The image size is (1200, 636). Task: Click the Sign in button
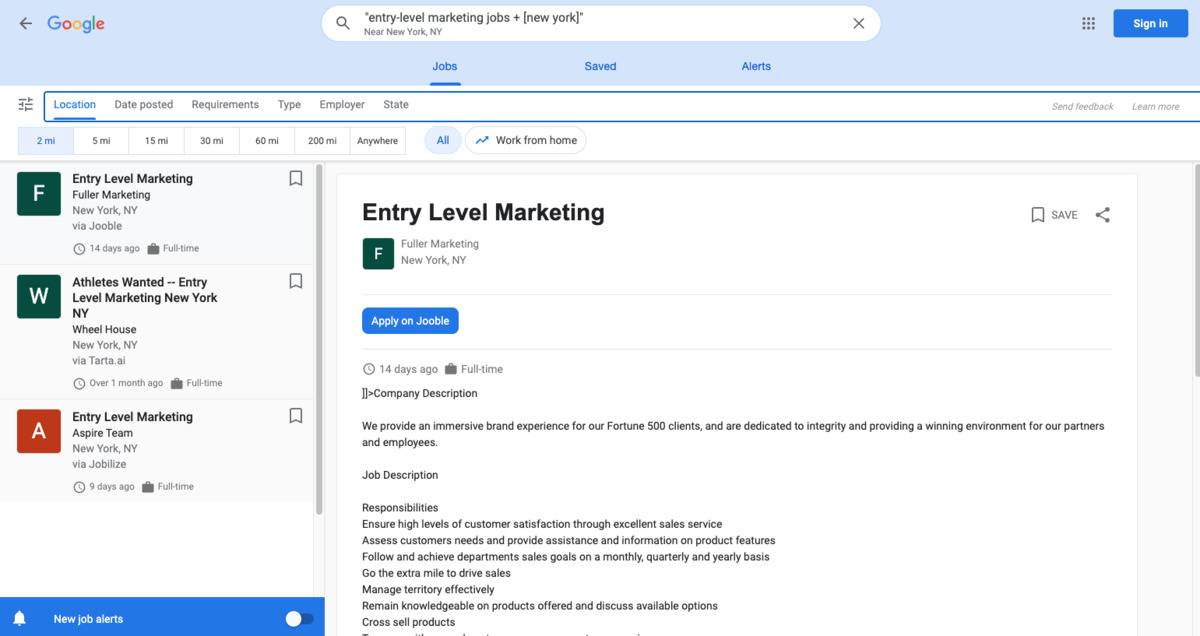tap(1150, 23)
